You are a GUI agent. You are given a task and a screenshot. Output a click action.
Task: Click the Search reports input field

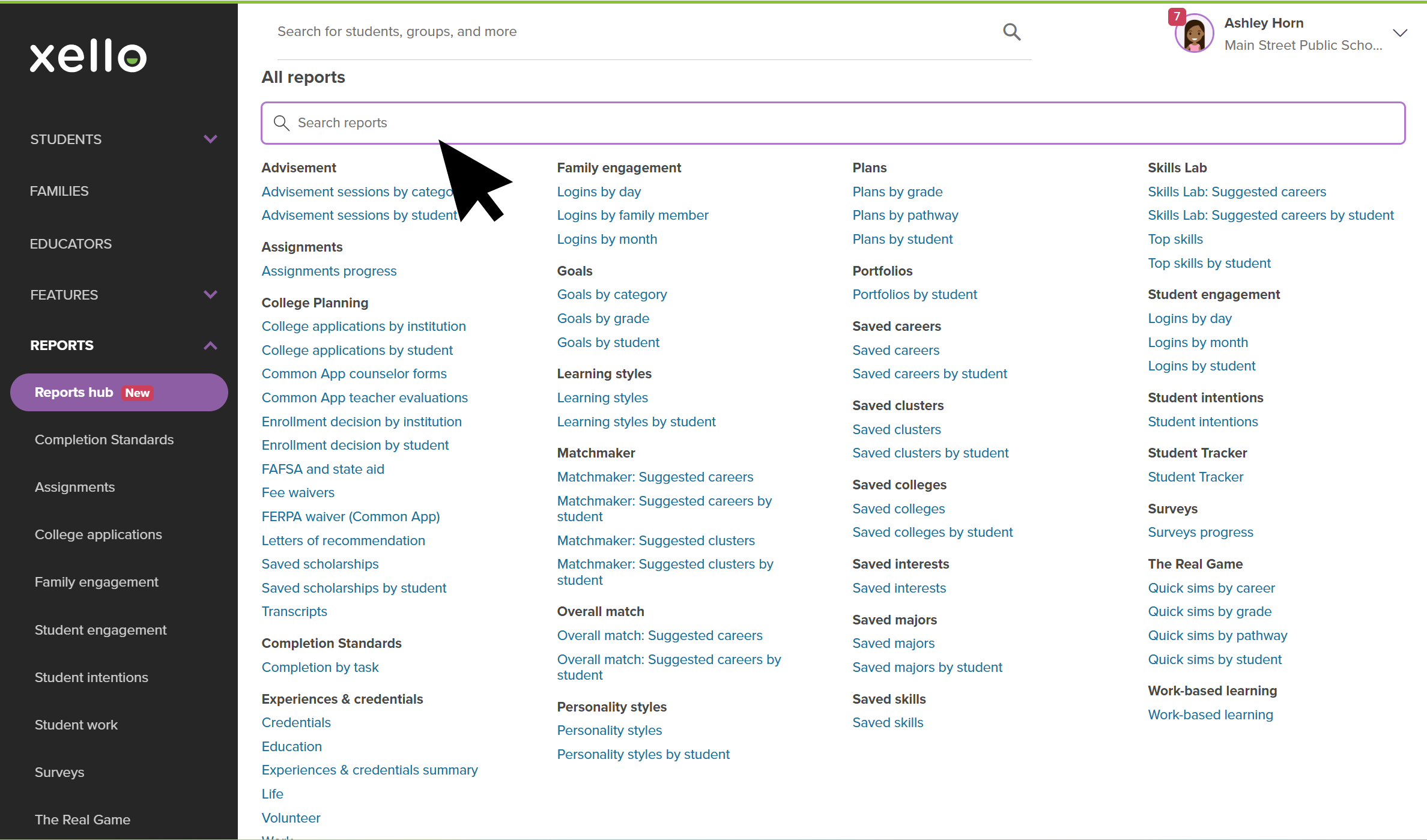pyautogui.click(x=833, y=123)
